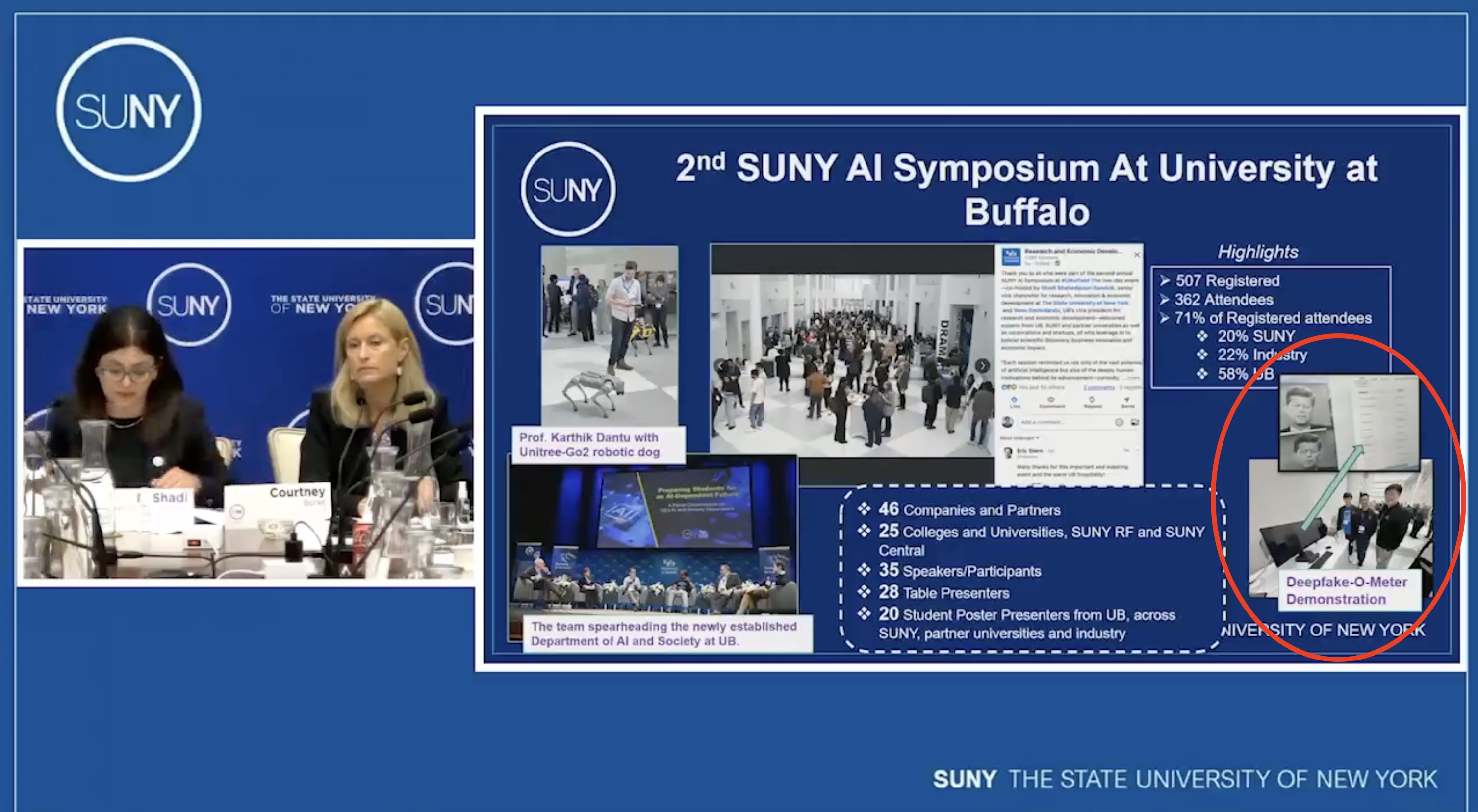Click previous arrow on crowd photo carousel
Viewport: 1478px width, 812px height.
coord(721,365)
